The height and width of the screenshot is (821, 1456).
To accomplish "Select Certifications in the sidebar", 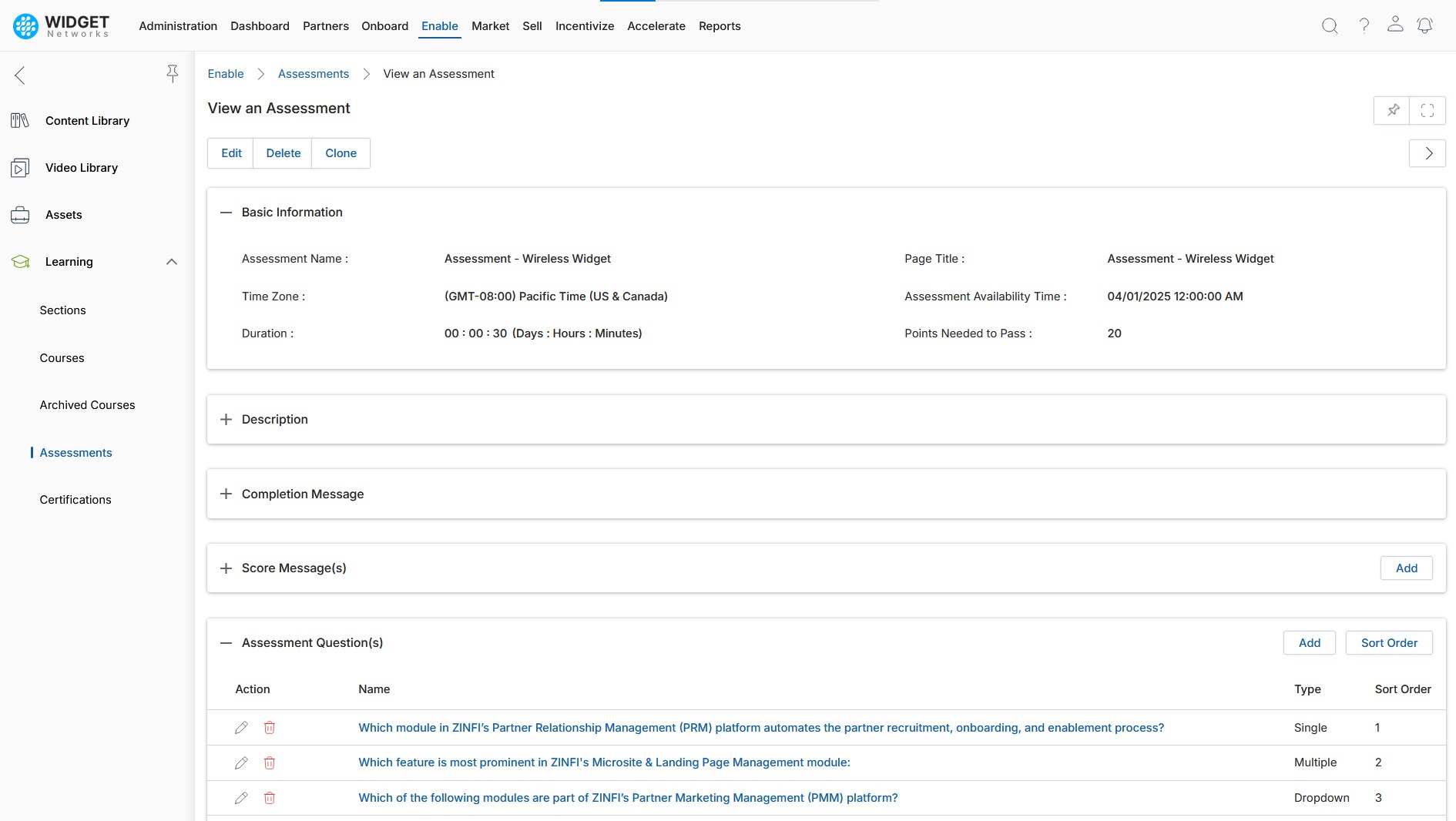I will pyautogui.click(x=75, y=500).
